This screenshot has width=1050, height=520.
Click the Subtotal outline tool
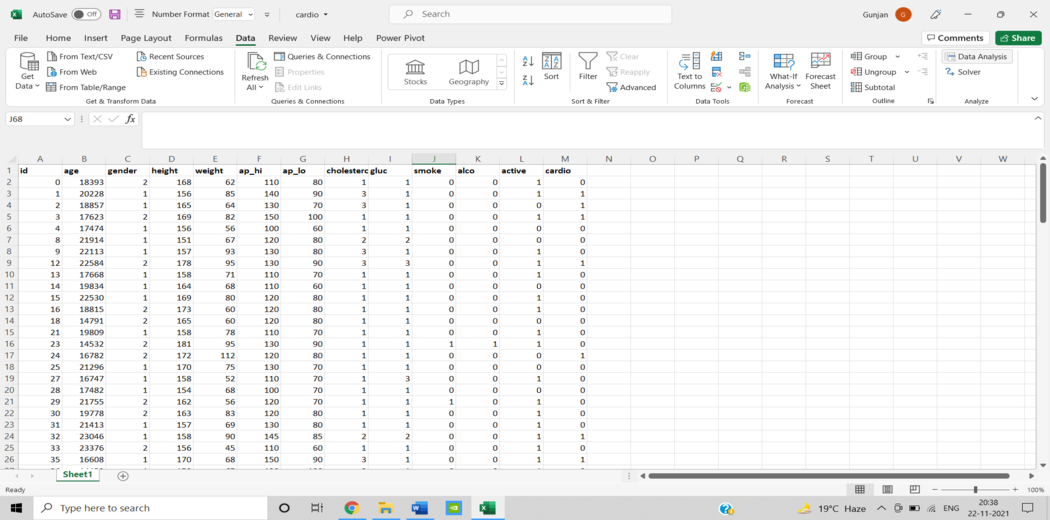tap(873, 87)
